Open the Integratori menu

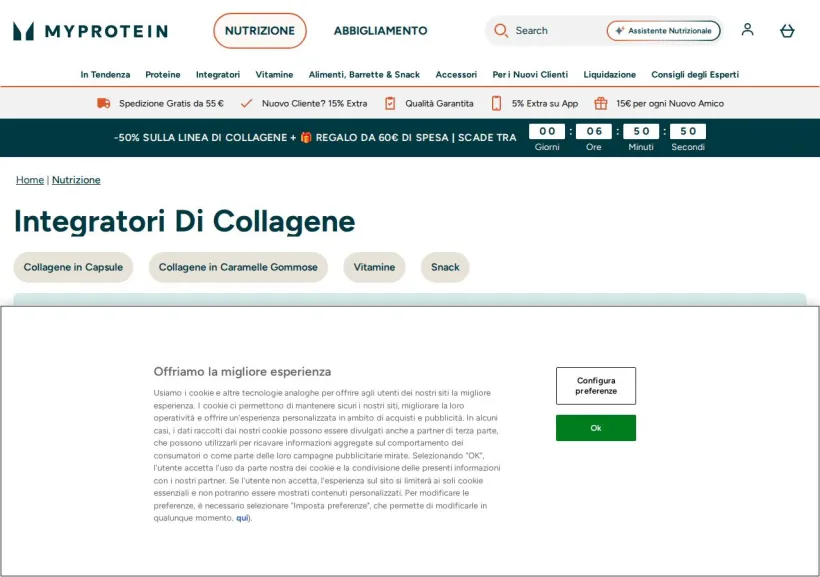pos(218,75)
